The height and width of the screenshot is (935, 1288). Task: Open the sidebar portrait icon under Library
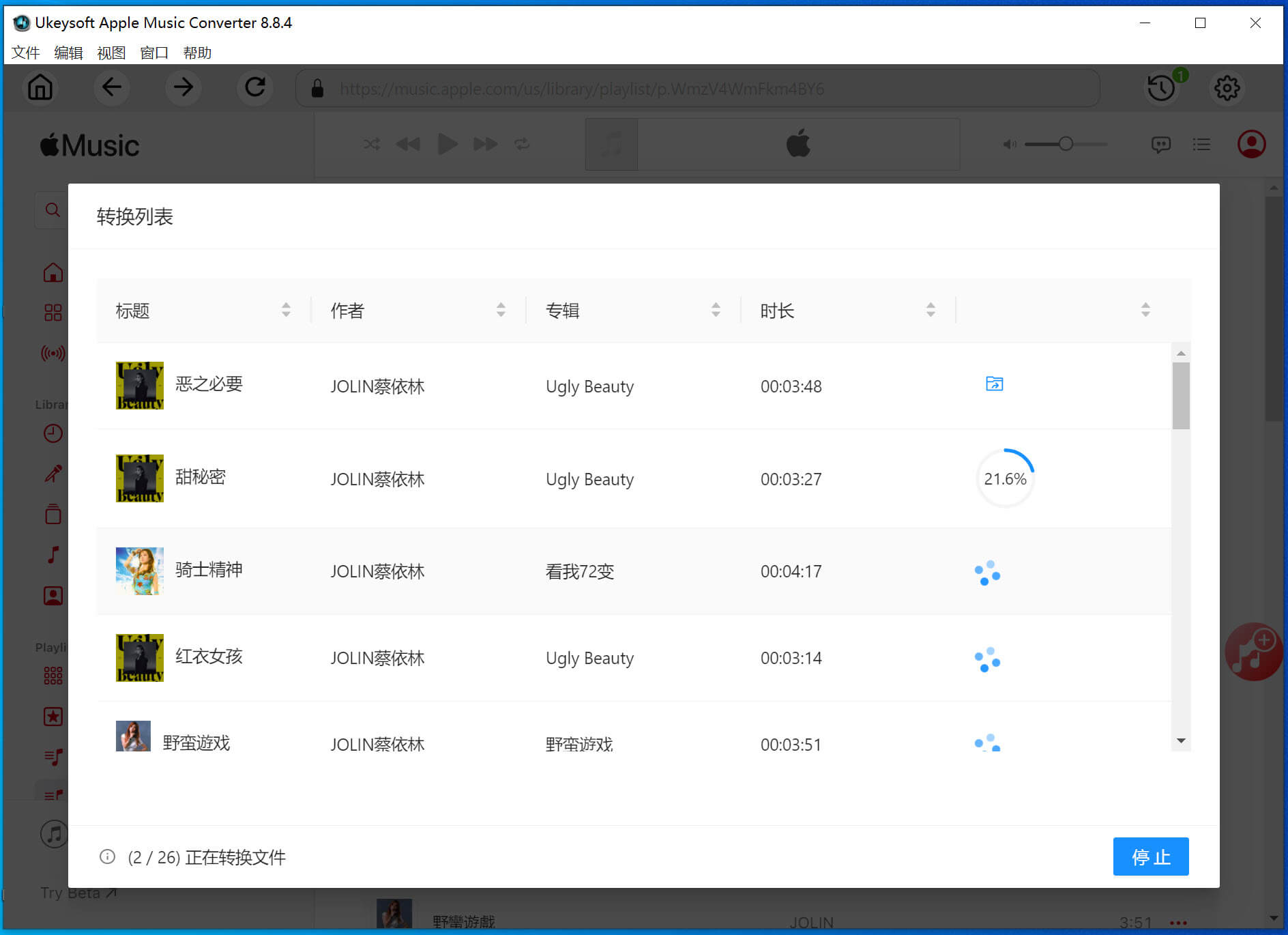(53, 596)
